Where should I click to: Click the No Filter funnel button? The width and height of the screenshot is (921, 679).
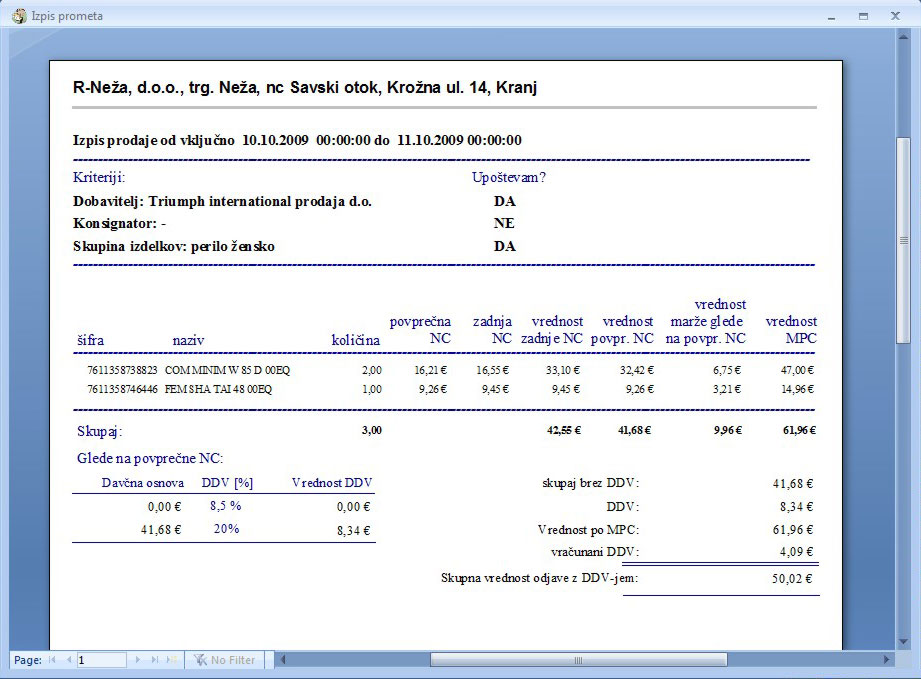tap(225, 660)
